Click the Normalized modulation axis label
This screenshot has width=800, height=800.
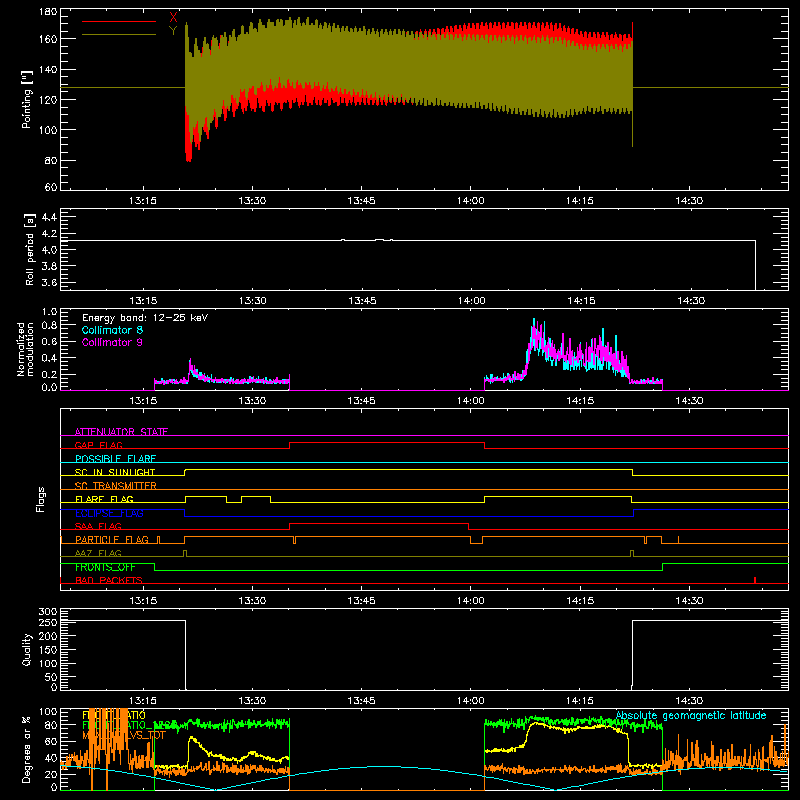pyautogui.click(x=26, y=349)
